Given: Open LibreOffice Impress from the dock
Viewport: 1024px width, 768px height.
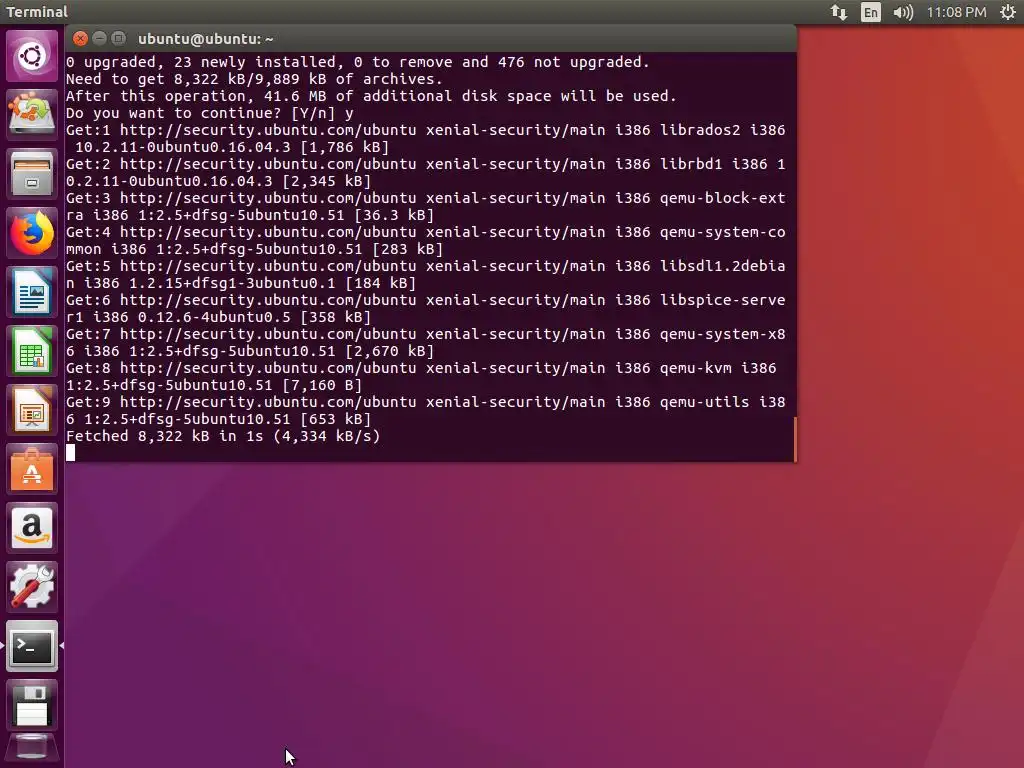Looking at the screenshot, I should (32, 410).
